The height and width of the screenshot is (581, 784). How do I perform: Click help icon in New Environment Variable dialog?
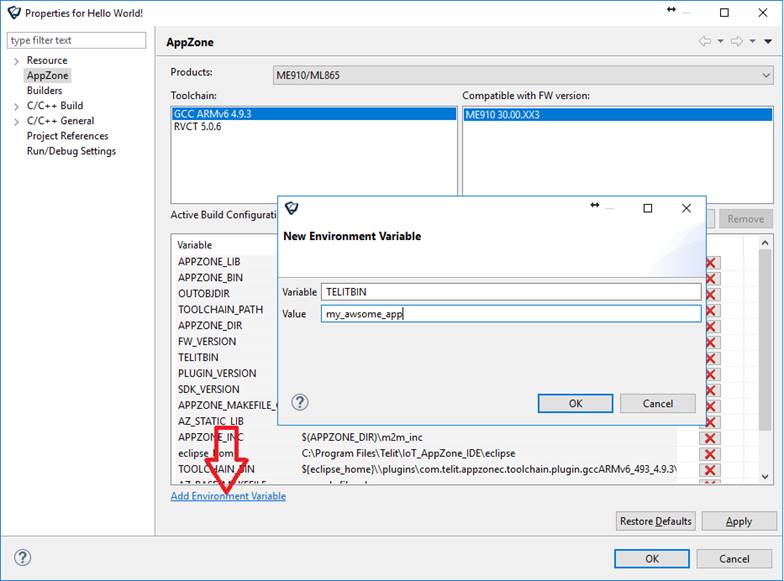300,402
